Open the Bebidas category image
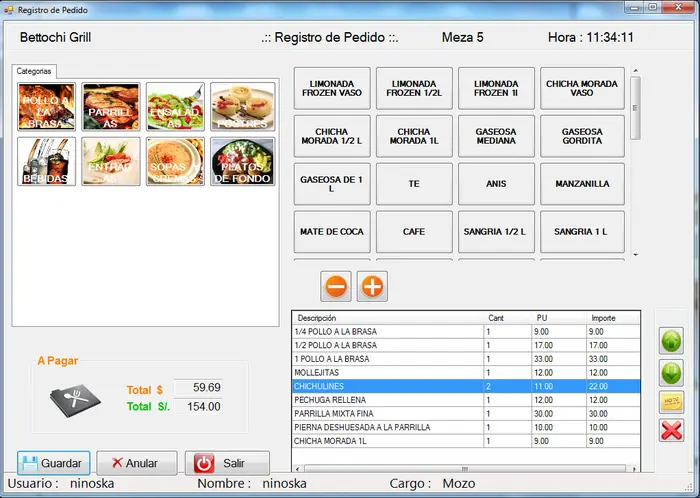The width and height of the screenshot is (700, 498). (46, 161)
